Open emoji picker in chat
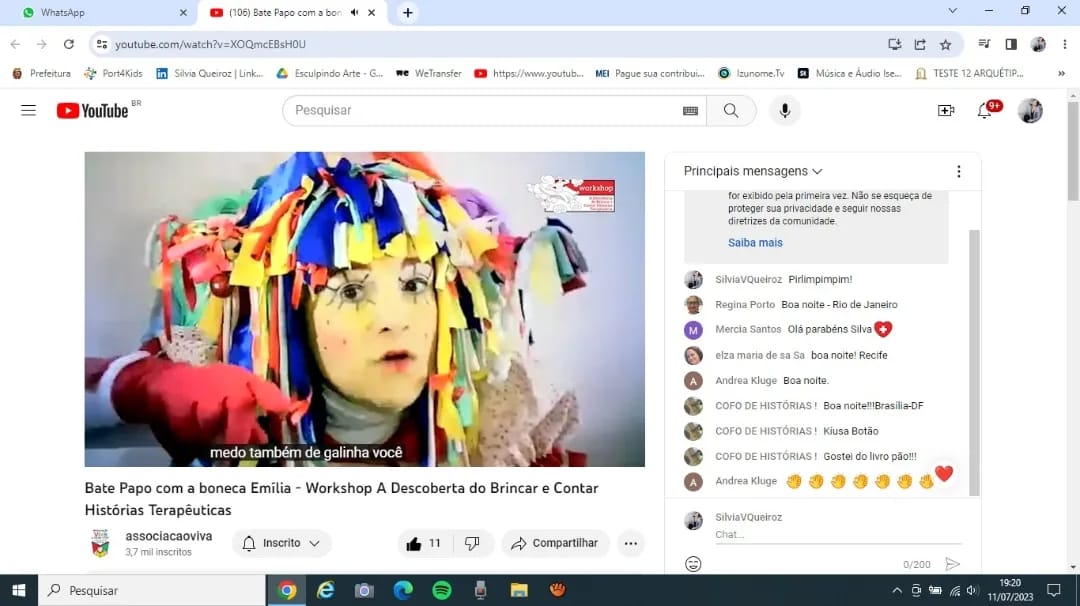The height and width of the screenshot is (606, 1080). (693, 564)
